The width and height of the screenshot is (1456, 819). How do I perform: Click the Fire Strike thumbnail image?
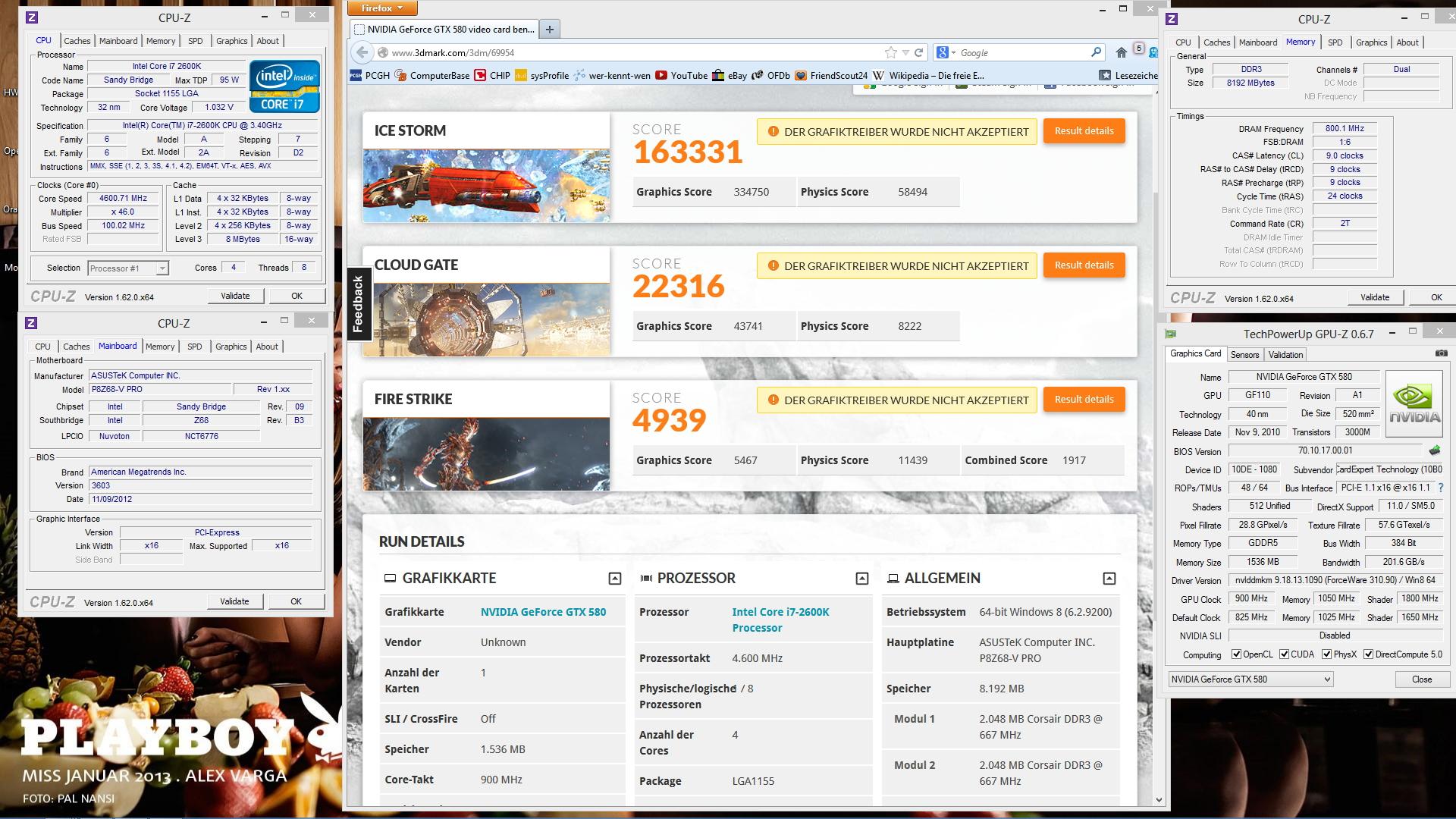click(x=486, y=454)
